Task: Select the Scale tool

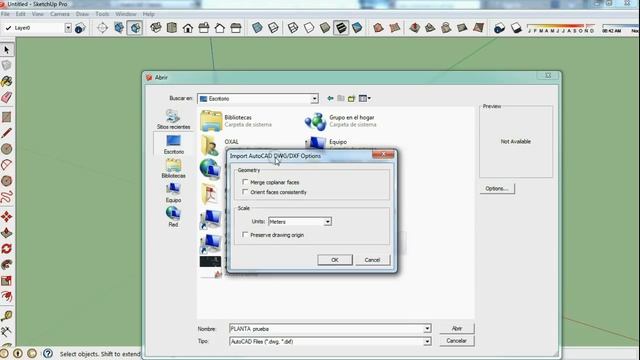Action: tap(7, 281)
